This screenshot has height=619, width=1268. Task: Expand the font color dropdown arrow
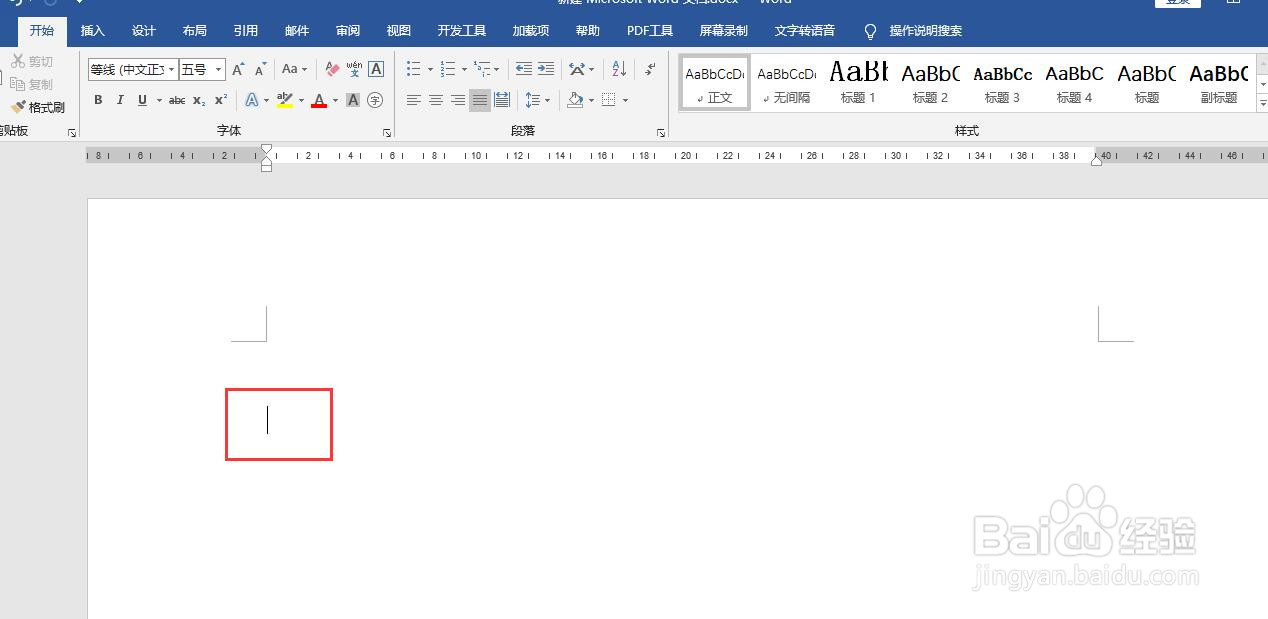coord(335,100)
